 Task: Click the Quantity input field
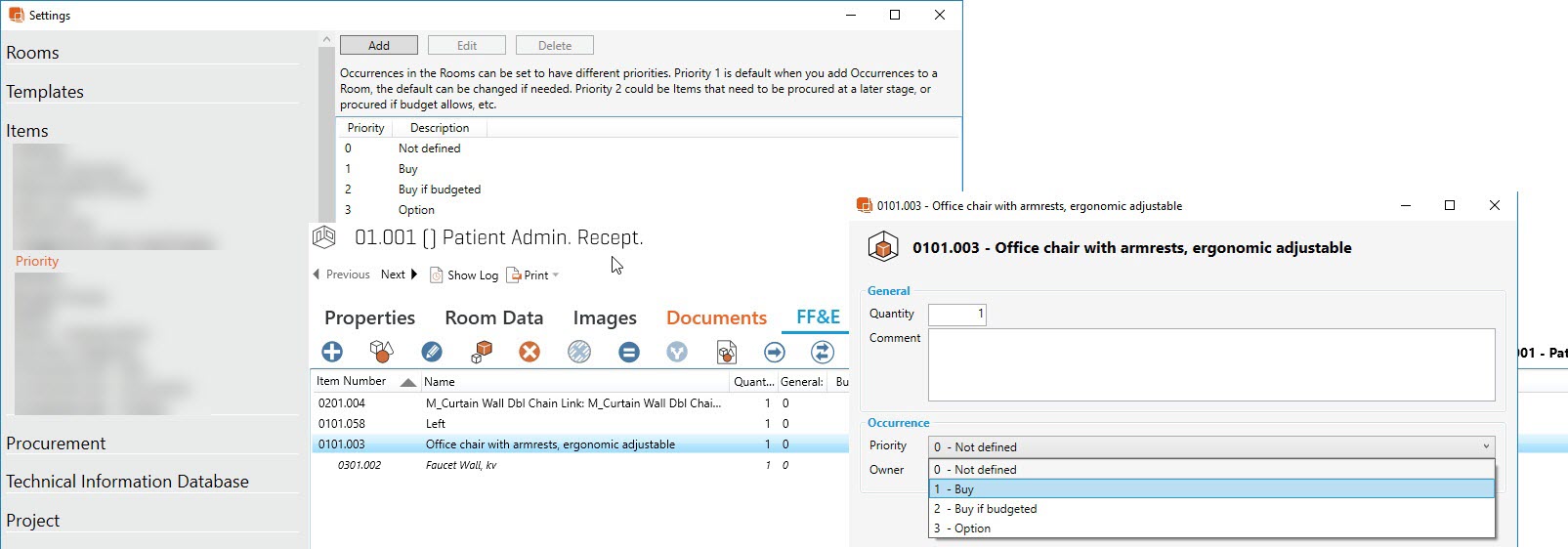(956, 314)
